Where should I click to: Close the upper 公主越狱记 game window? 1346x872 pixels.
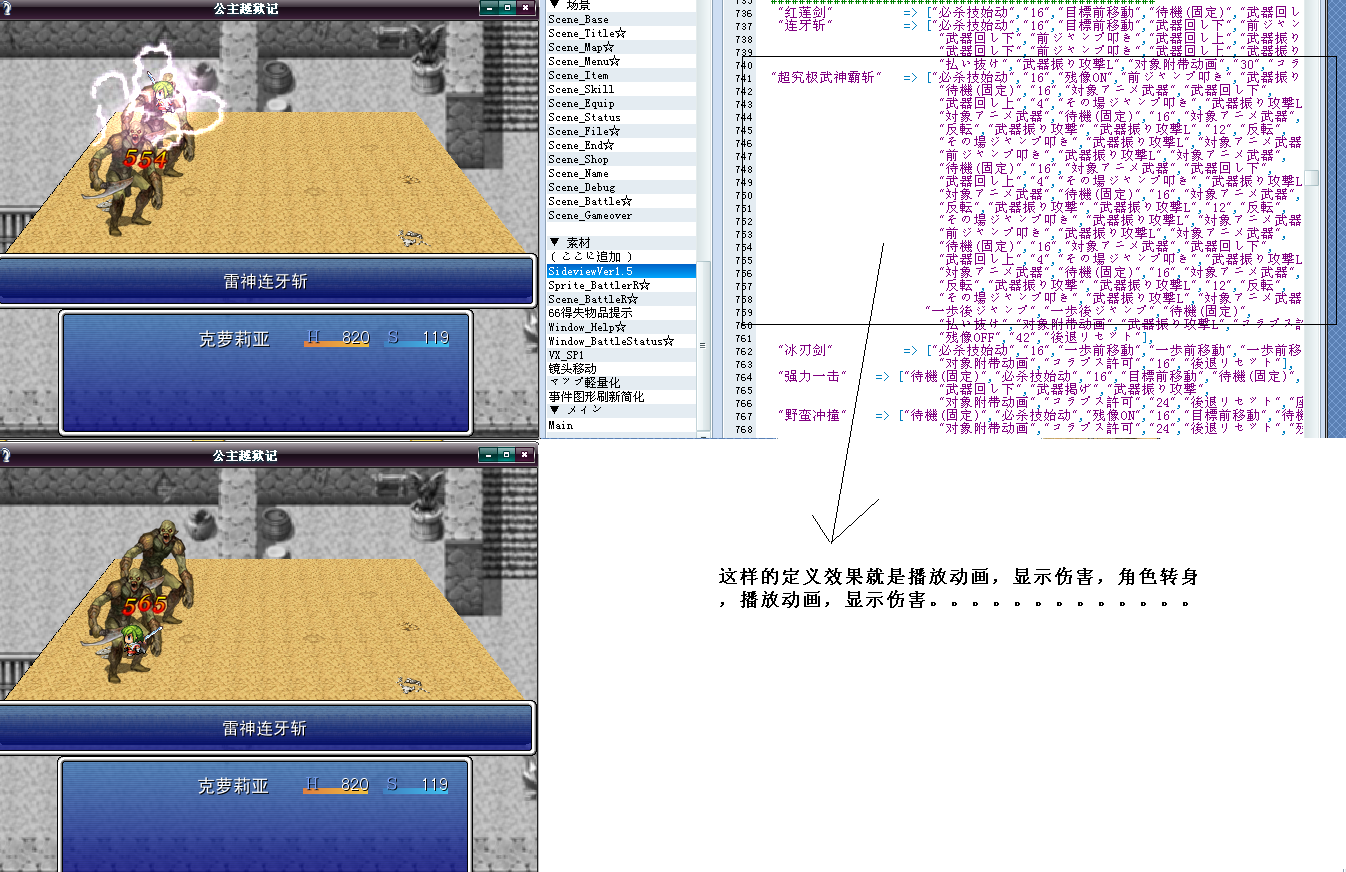coord(525,7)
